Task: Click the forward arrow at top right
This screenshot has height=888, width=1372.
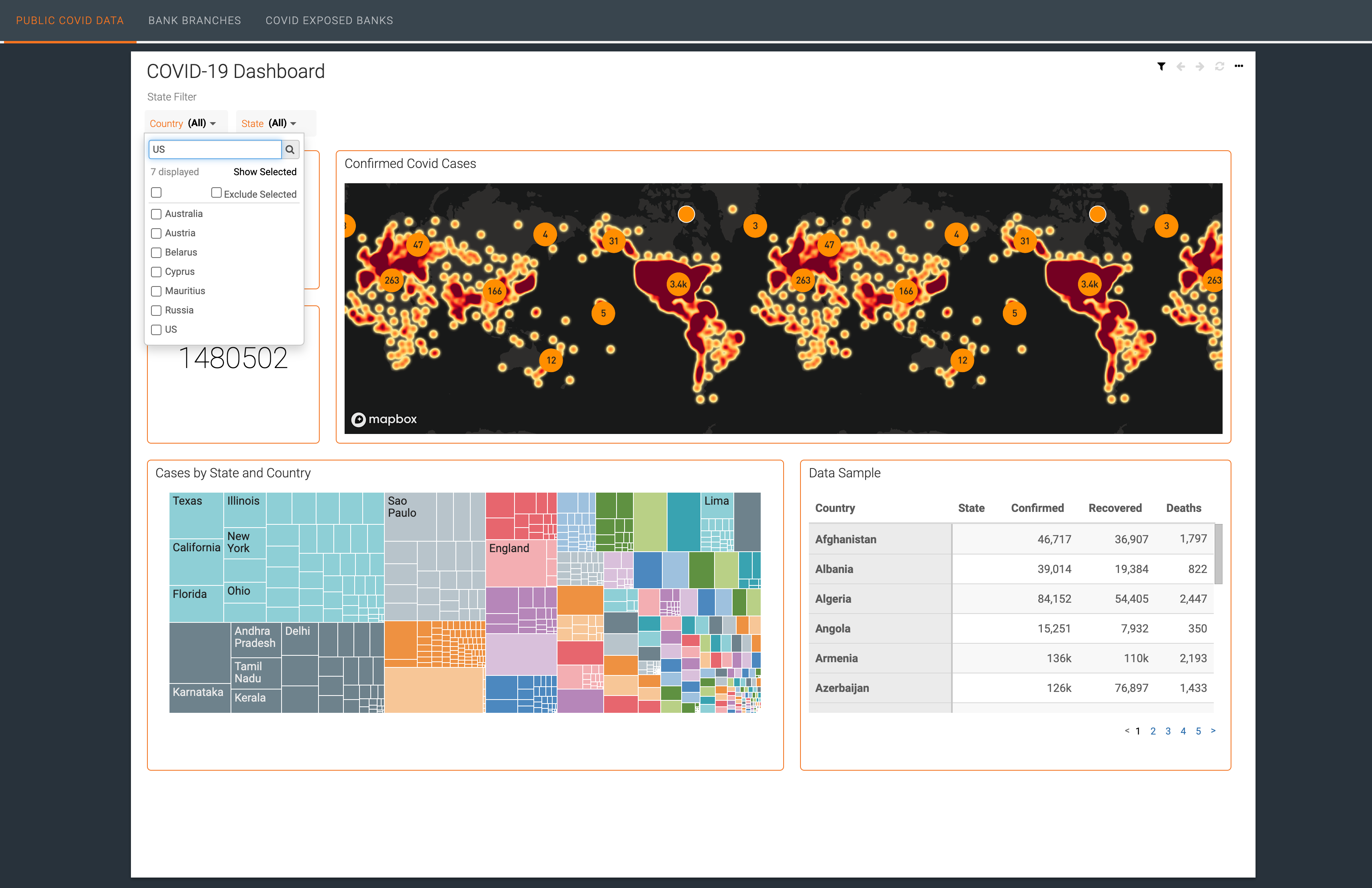Action: coord(1199,66)
